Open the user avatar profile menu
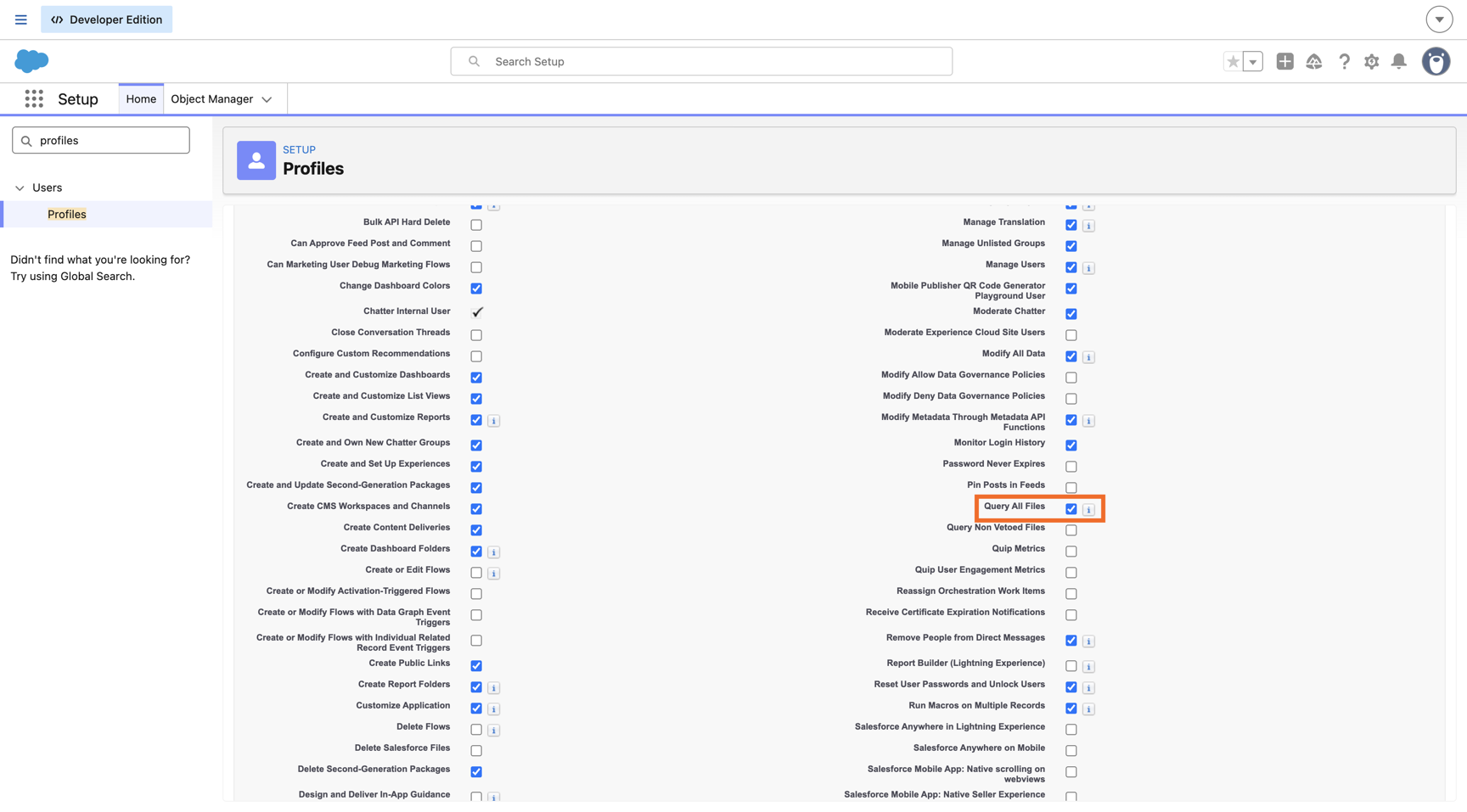 coord(1436,61)
